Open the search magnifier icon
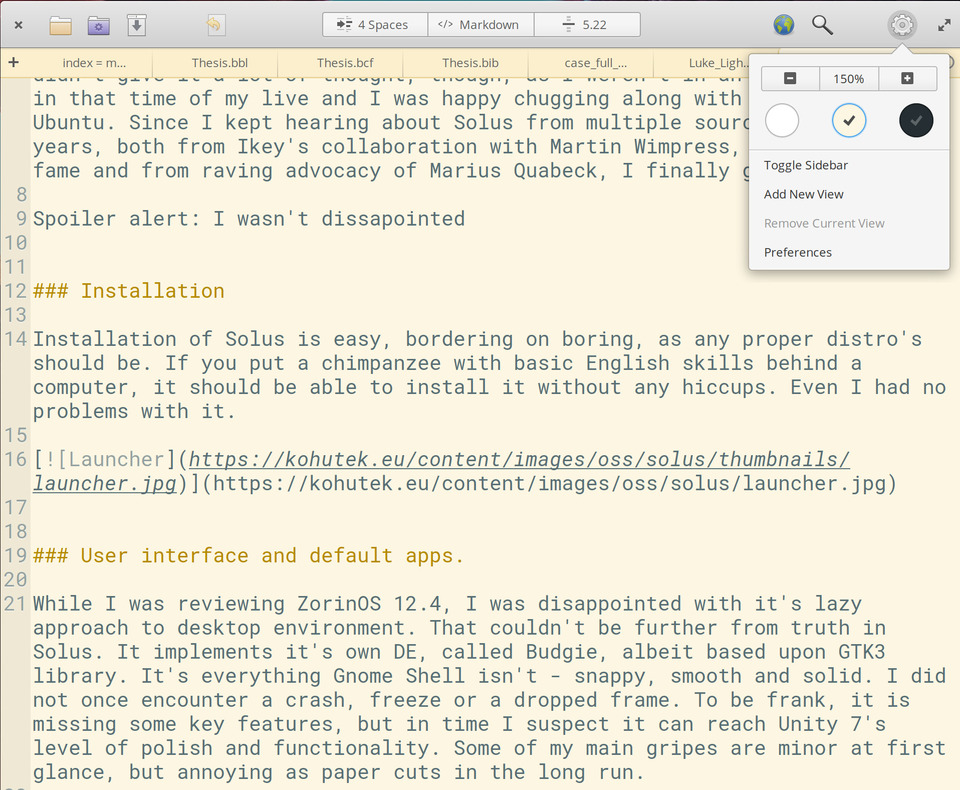The height and width of the screenshot is (790, 960). (822, 25)
